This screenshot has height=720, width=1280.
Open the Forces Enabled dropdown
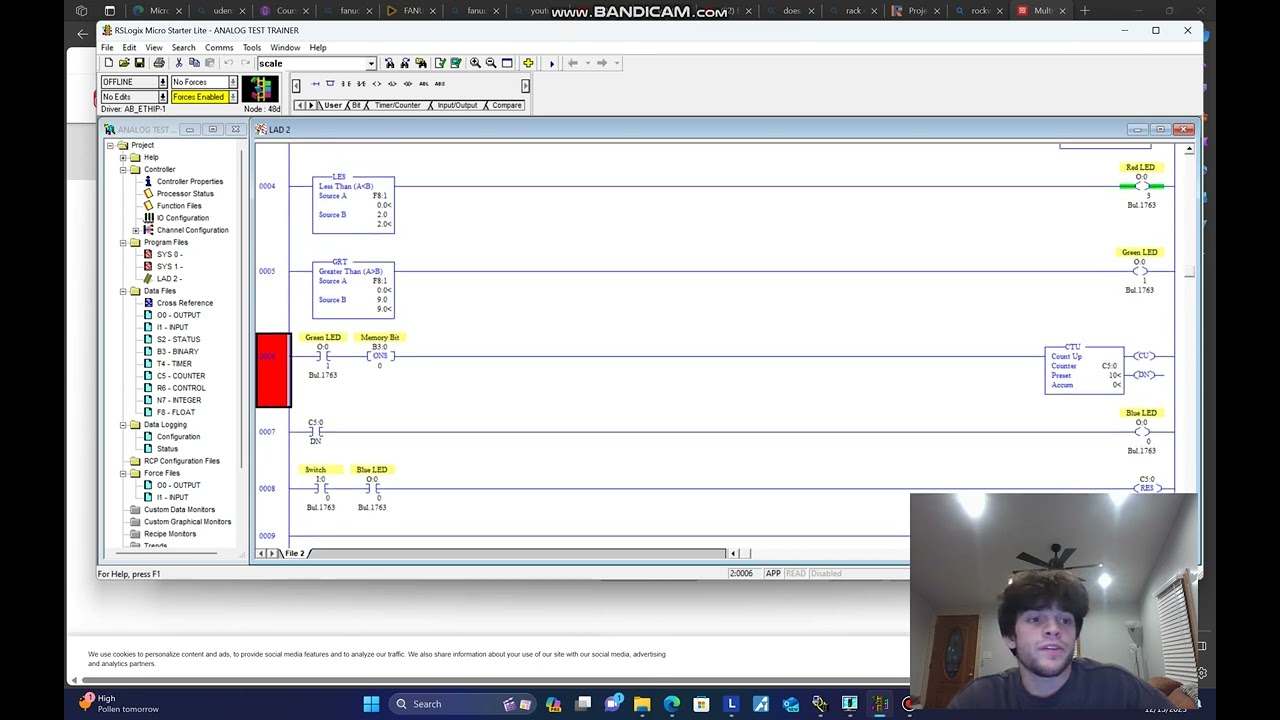tap(233, 97)
